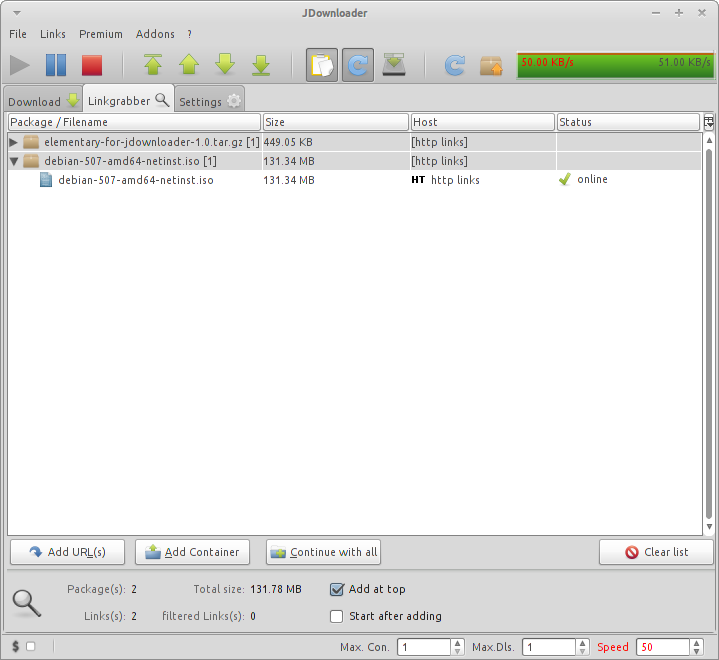
Task: Click the 131.78 MB total size value
Action: click(x=276, y=589)
